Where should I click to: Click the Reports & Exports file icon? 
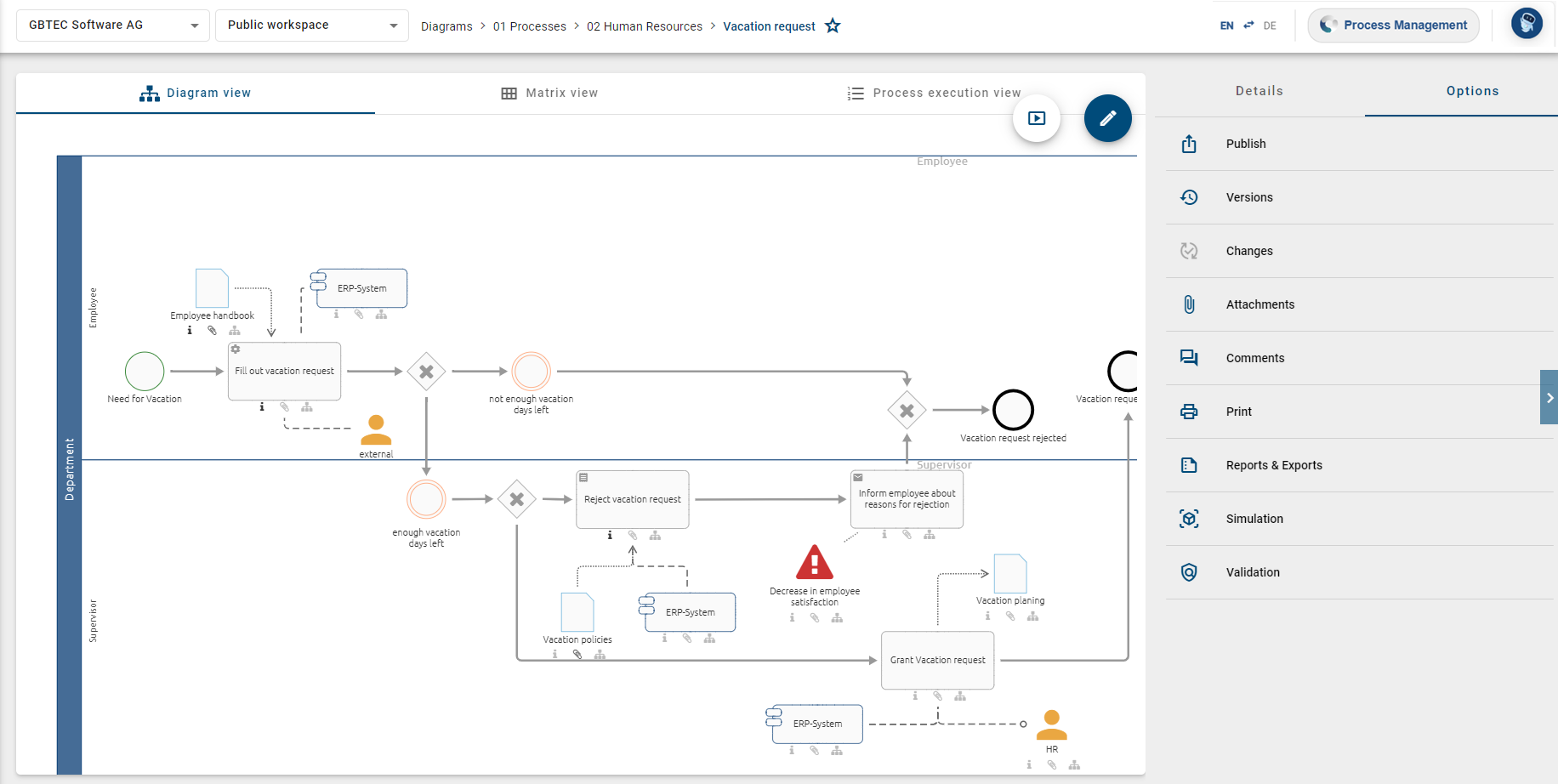(x=1189, y=465)
